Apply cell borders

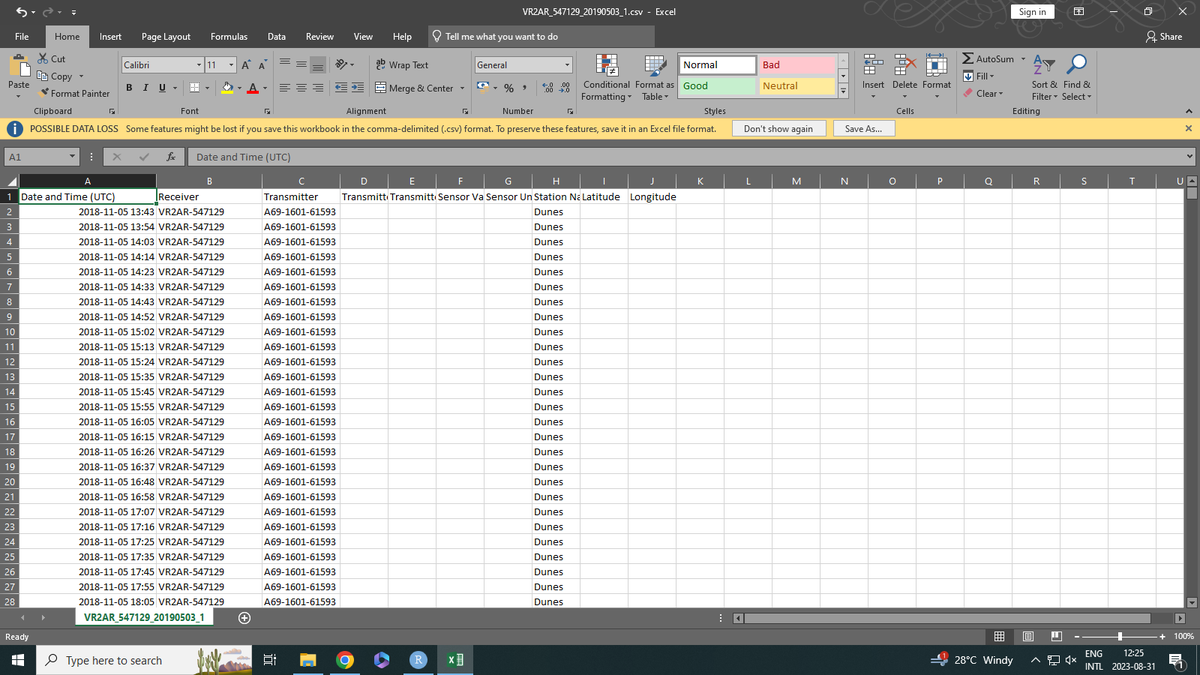click(194, 88)
